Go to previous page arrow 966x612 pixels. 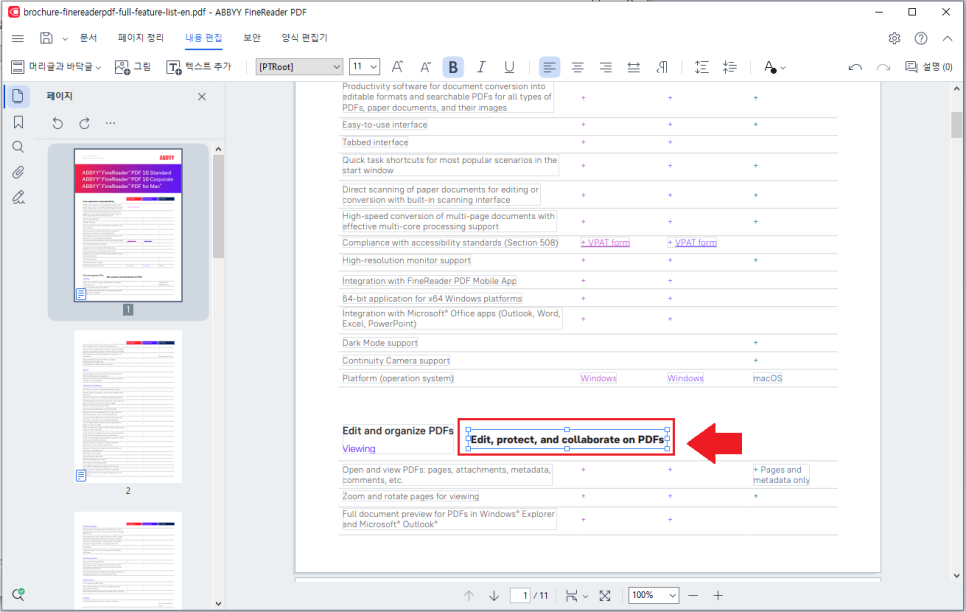[x=469, y=595]
